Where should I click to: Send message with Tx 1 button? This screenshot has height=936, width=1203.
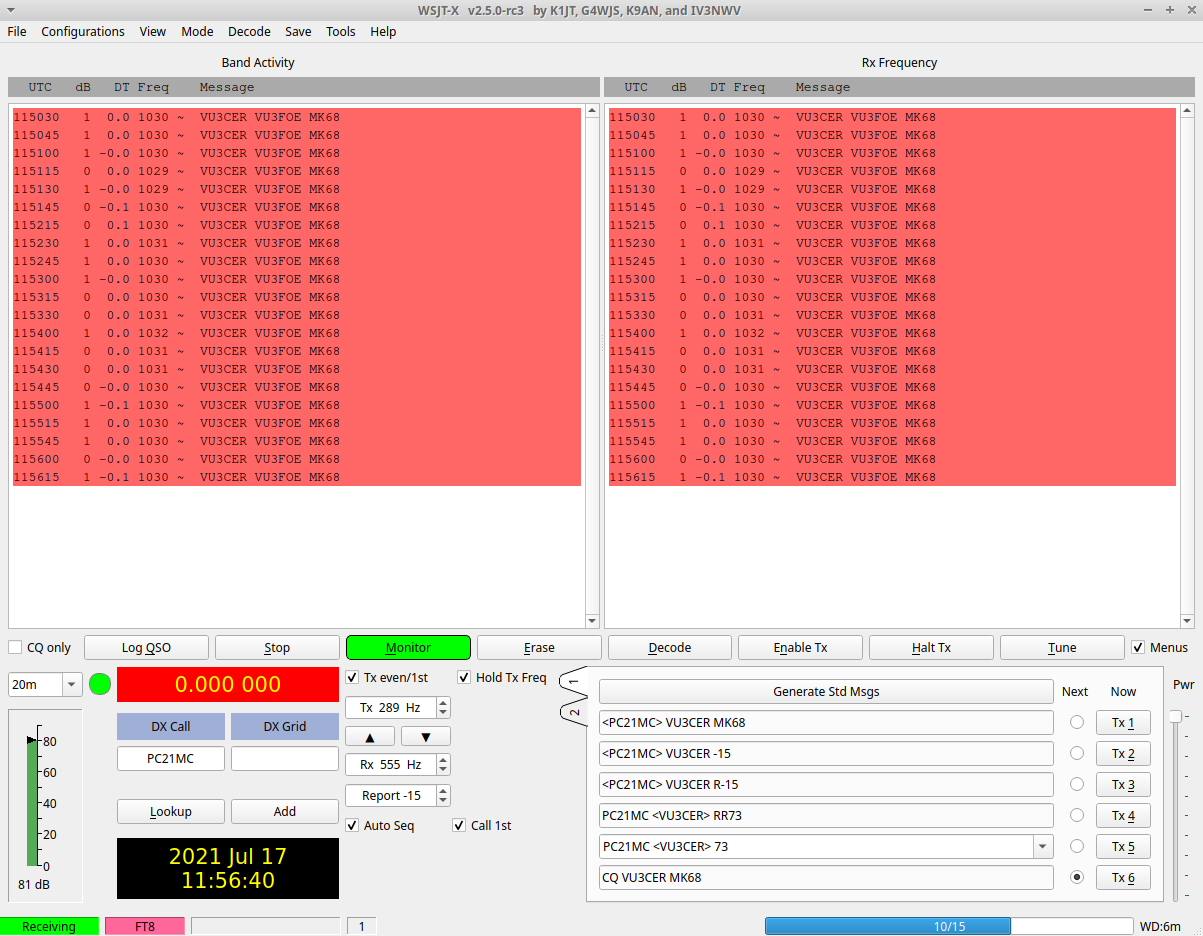(x=1123, y=723)
